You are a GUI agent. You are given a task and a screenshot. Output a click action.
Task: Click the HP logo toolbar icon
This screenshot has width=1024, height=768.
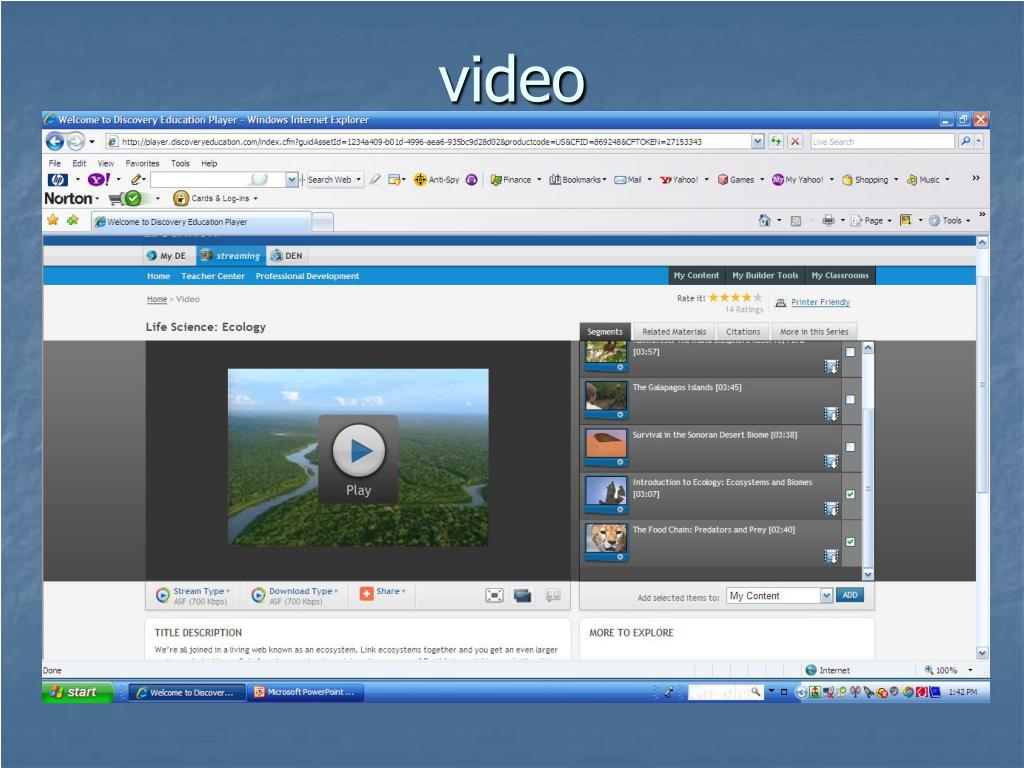57,180
